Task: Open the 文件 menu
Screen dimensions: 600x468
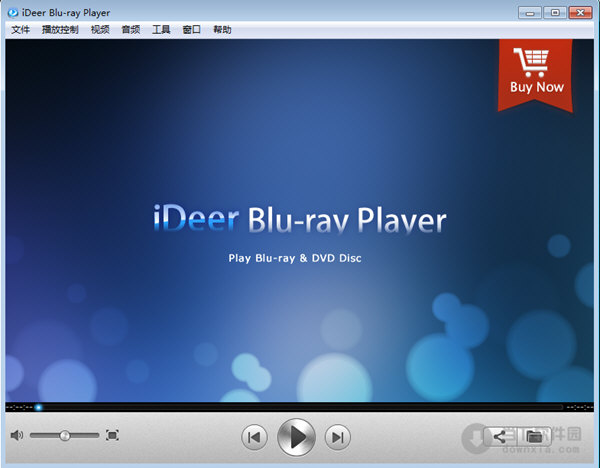Action: click(20, 29)
